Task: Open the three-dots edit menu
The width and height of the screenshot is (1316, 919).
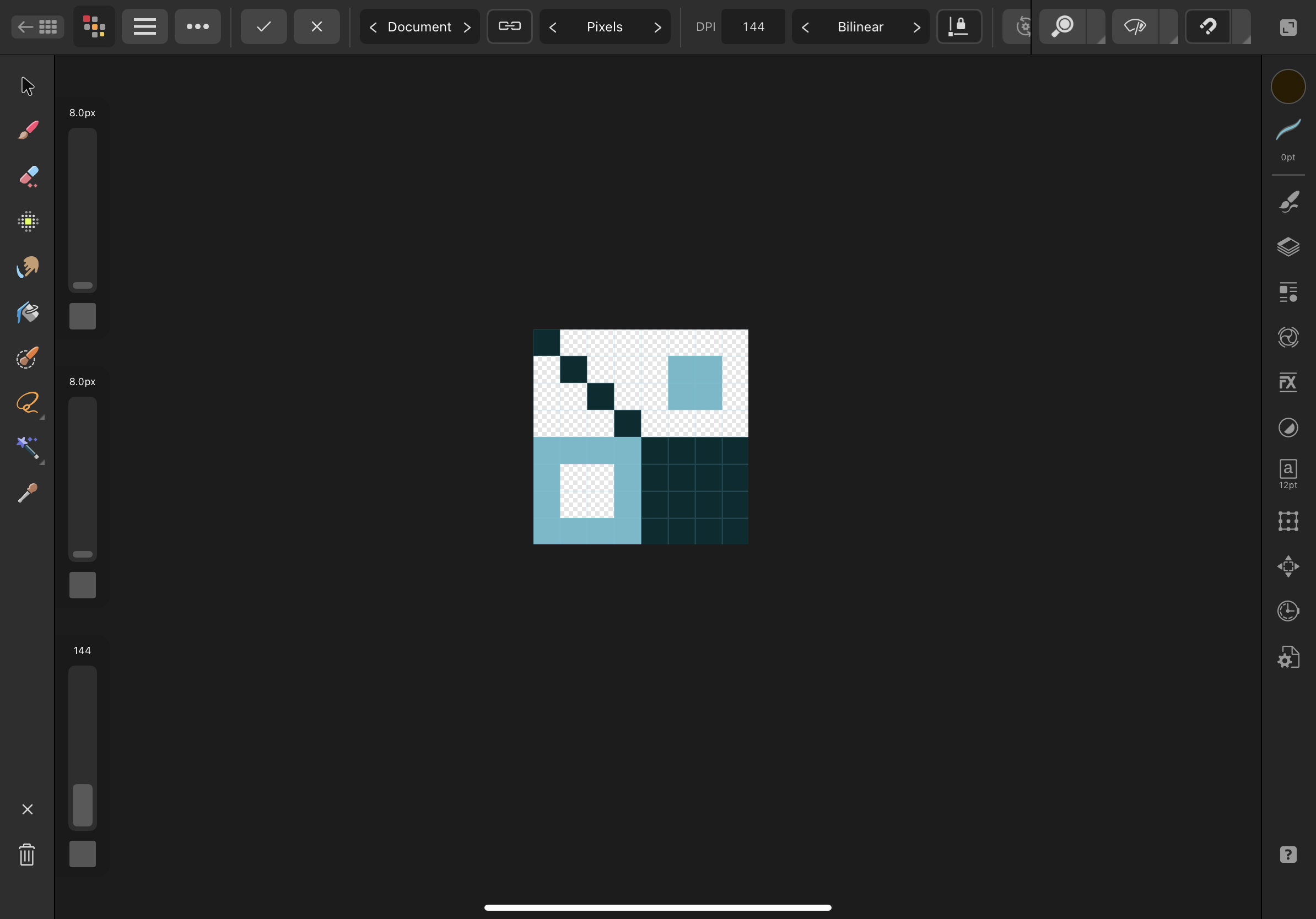Action: [197, 26]
